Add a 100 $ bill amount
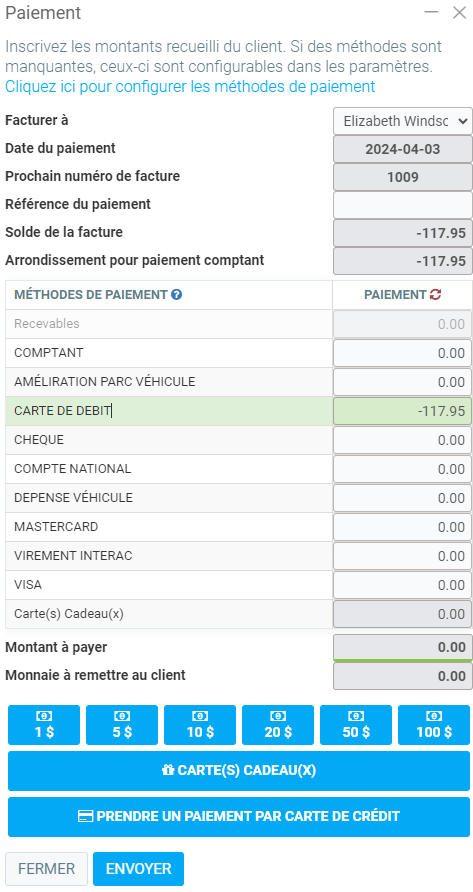 pyautogui.click(x=434, y=725)
